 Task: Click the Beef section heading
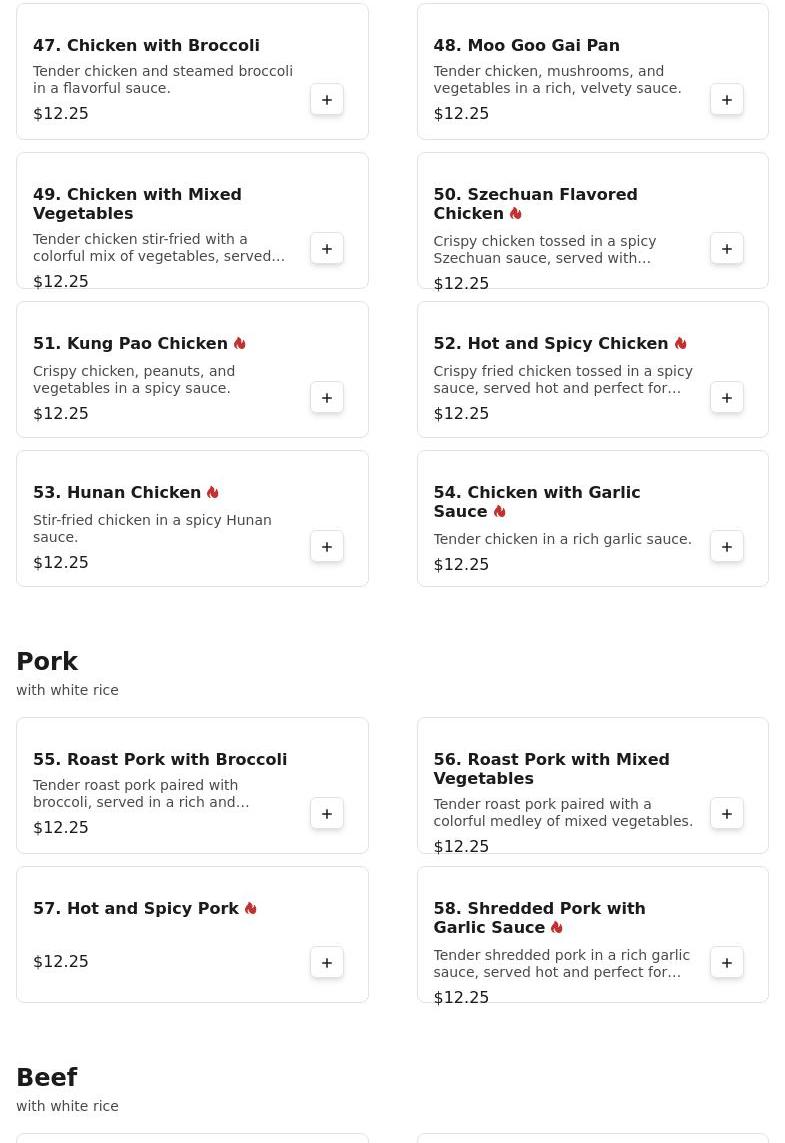pyautogui.click(x=47, y=1078)
